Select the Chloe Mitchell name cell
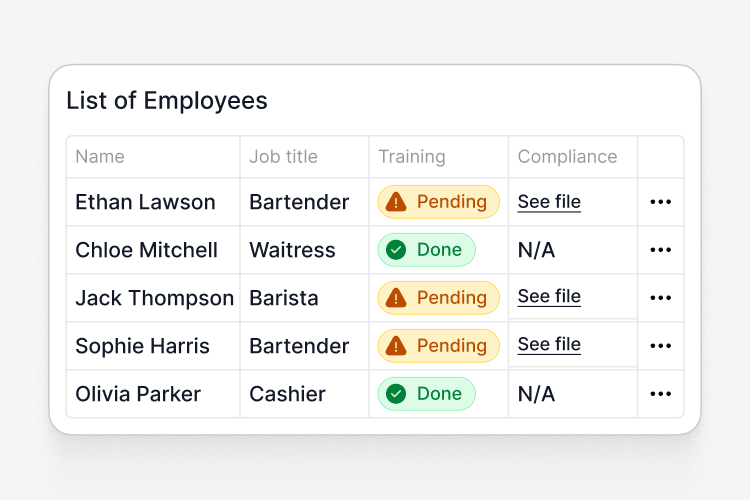This screenshot has width=750, height=500. (x=153, y=250)
